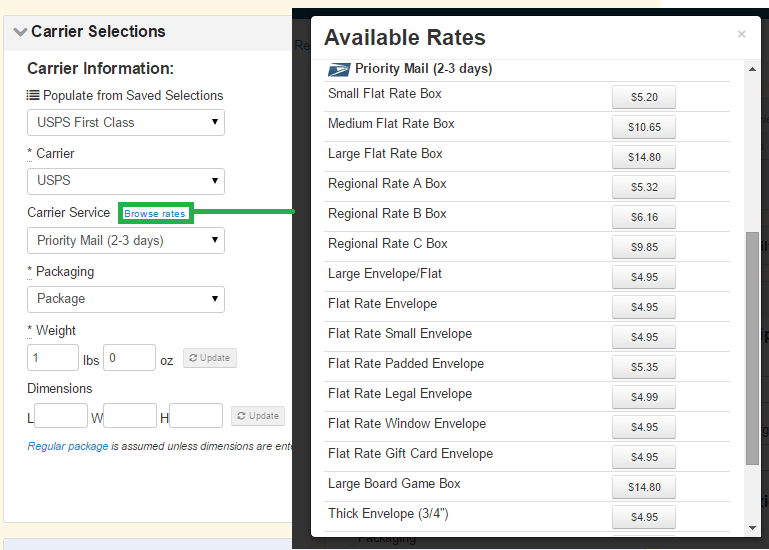
Task: Open the Carrier dropdown showing USPS
Action: [125, 181]
